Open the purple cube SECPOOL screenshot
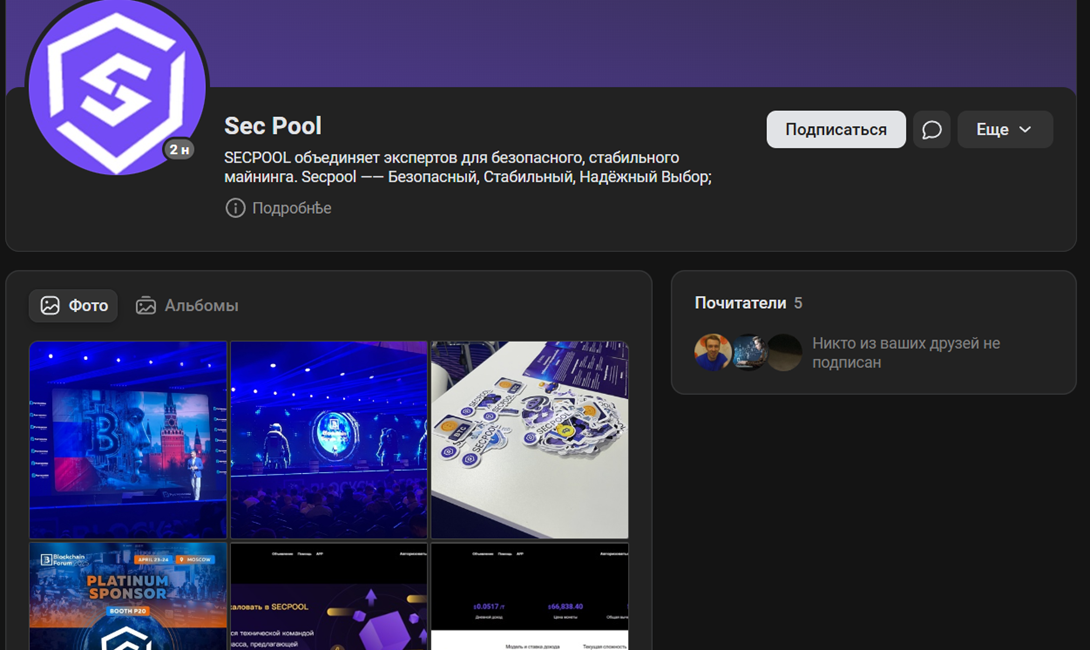The width and height of the screenshot is (1090, 650). coord(329,597)
